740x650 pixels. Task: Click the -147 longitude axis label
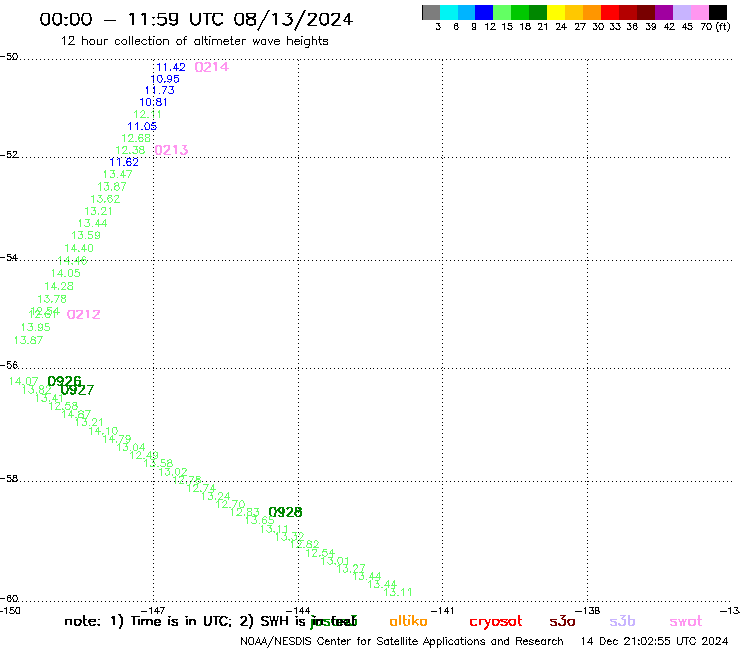point(153,610)
